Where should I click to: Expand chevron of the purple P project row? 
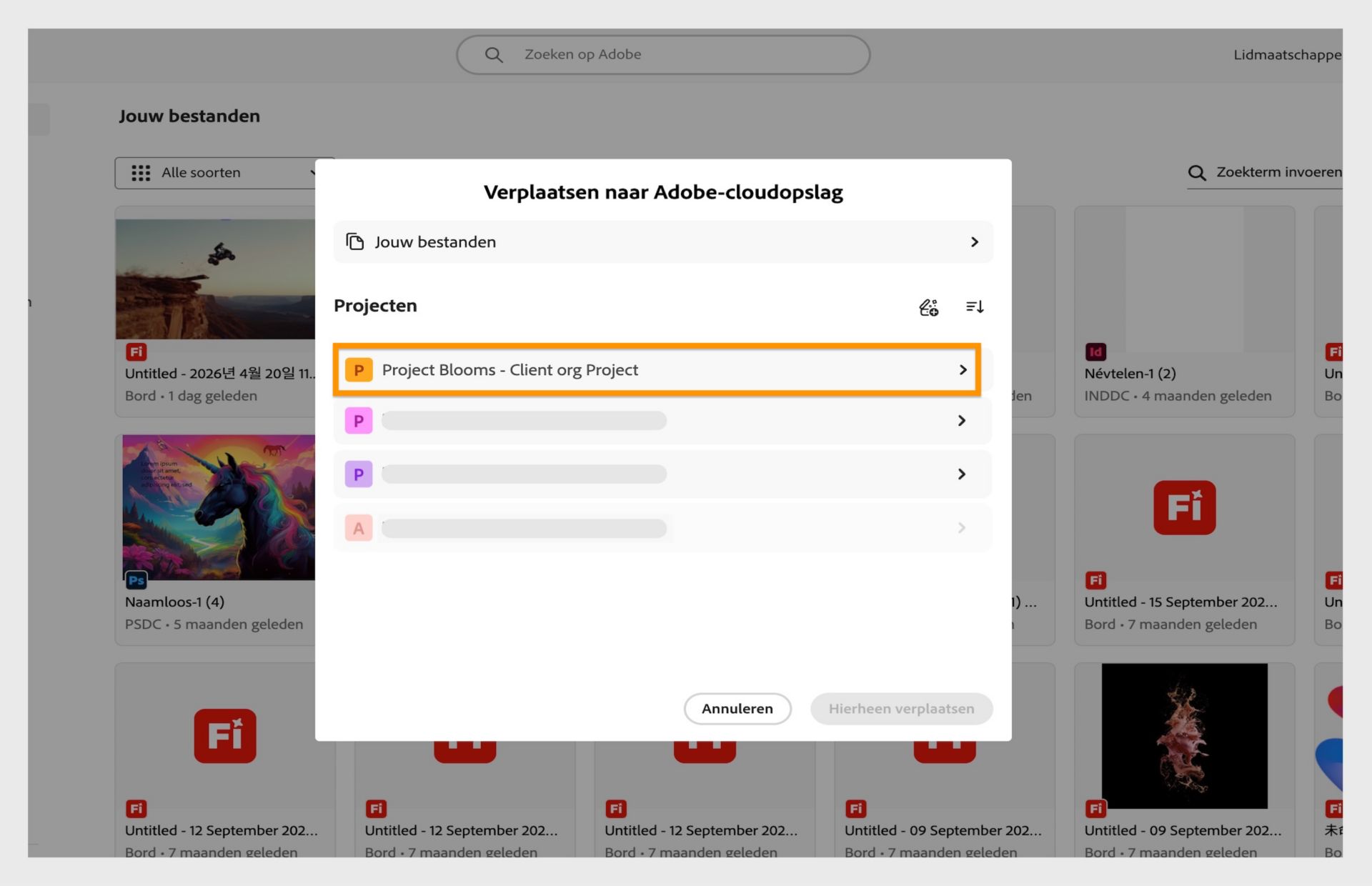pyautogui.click(x=962, y=474)
